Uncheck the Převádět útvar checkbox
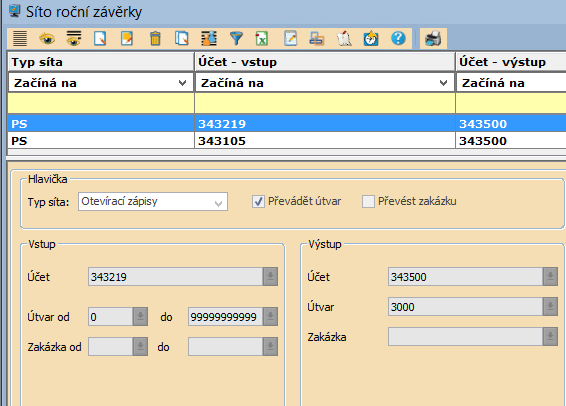Viewport: 566px width, 406px height. (258, 201)
